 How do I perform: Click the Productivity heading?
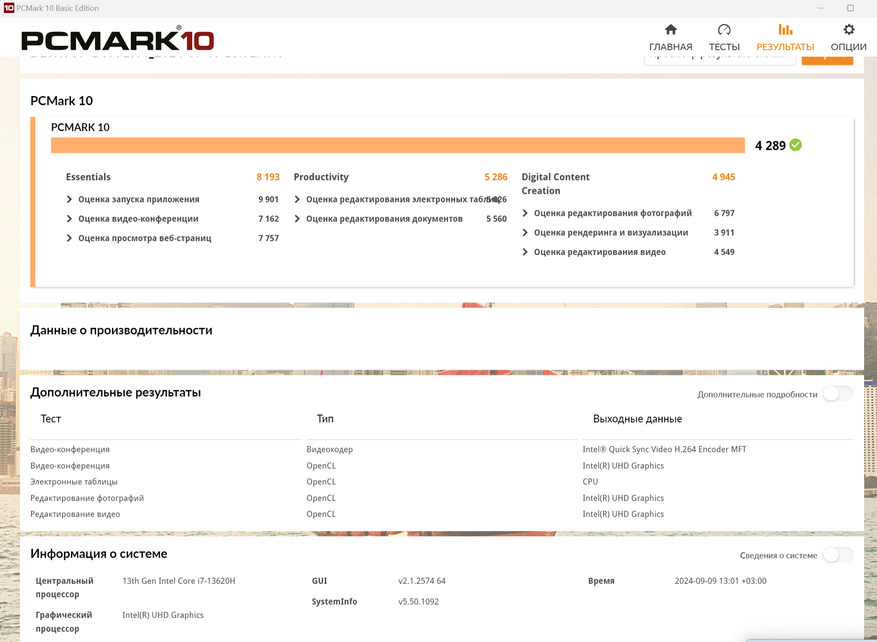click(321, 177)
